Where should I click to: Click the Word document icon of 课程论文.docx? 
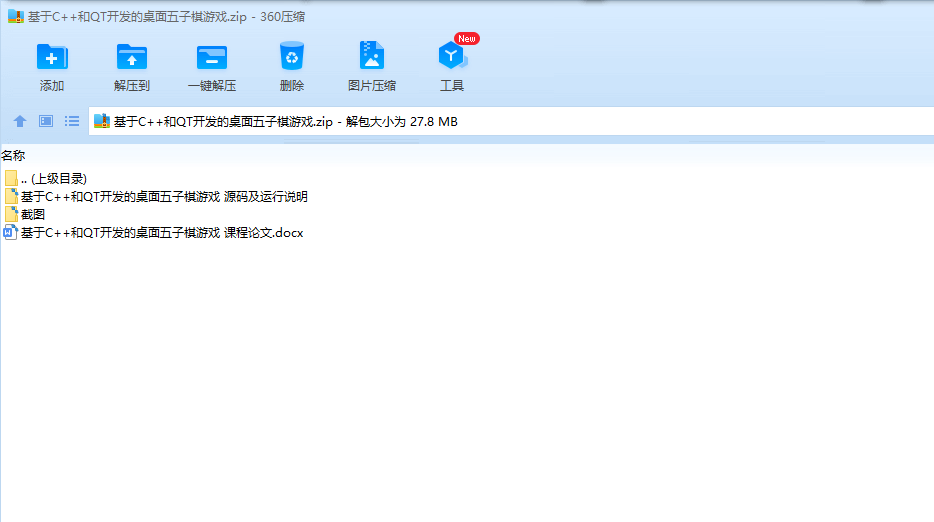tap(10, 232)
